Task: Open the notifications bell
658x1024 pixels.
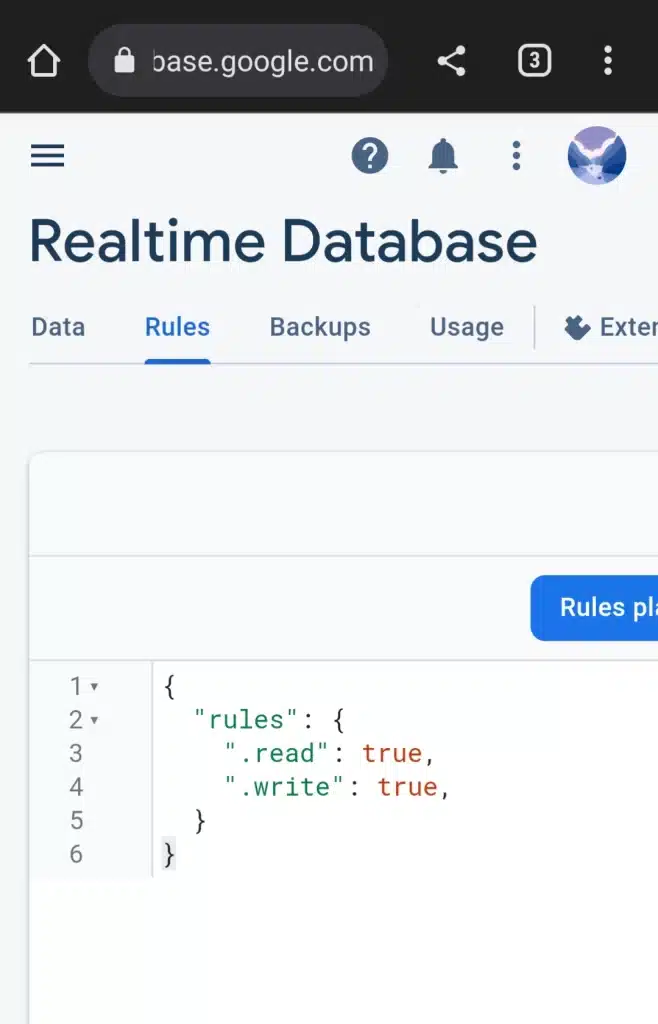Action: 443,156
